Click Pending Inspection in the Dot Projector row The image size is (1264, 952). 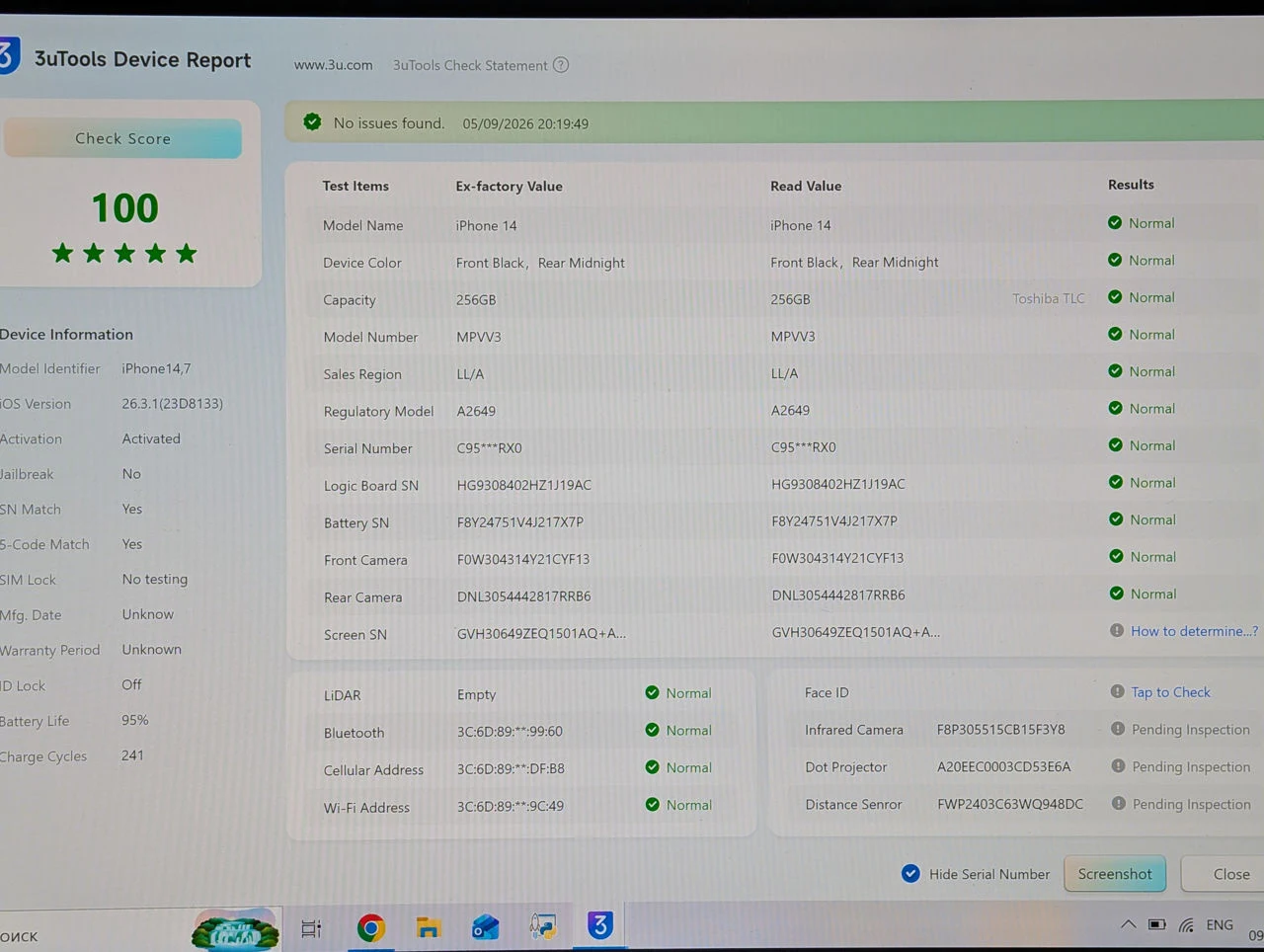[x=1191, y=767]
